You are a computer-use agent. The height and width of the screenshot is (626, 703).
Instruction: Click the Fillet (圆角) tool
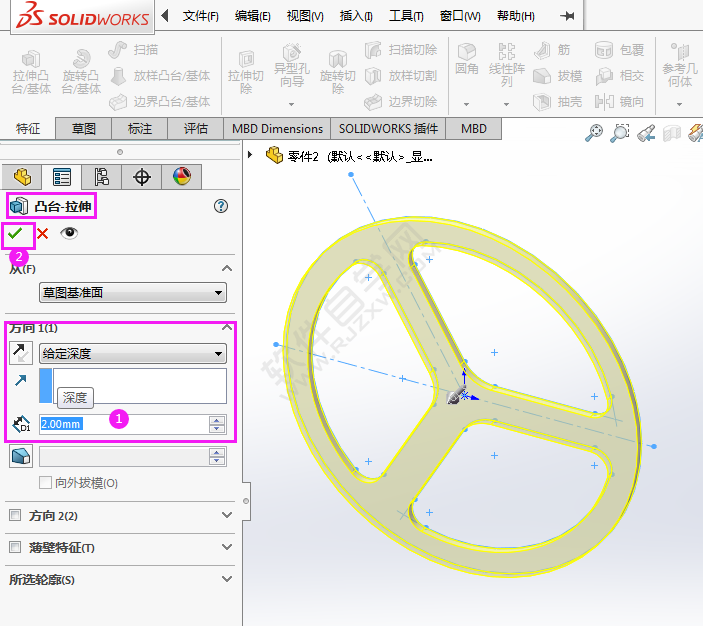pos(467,59)
